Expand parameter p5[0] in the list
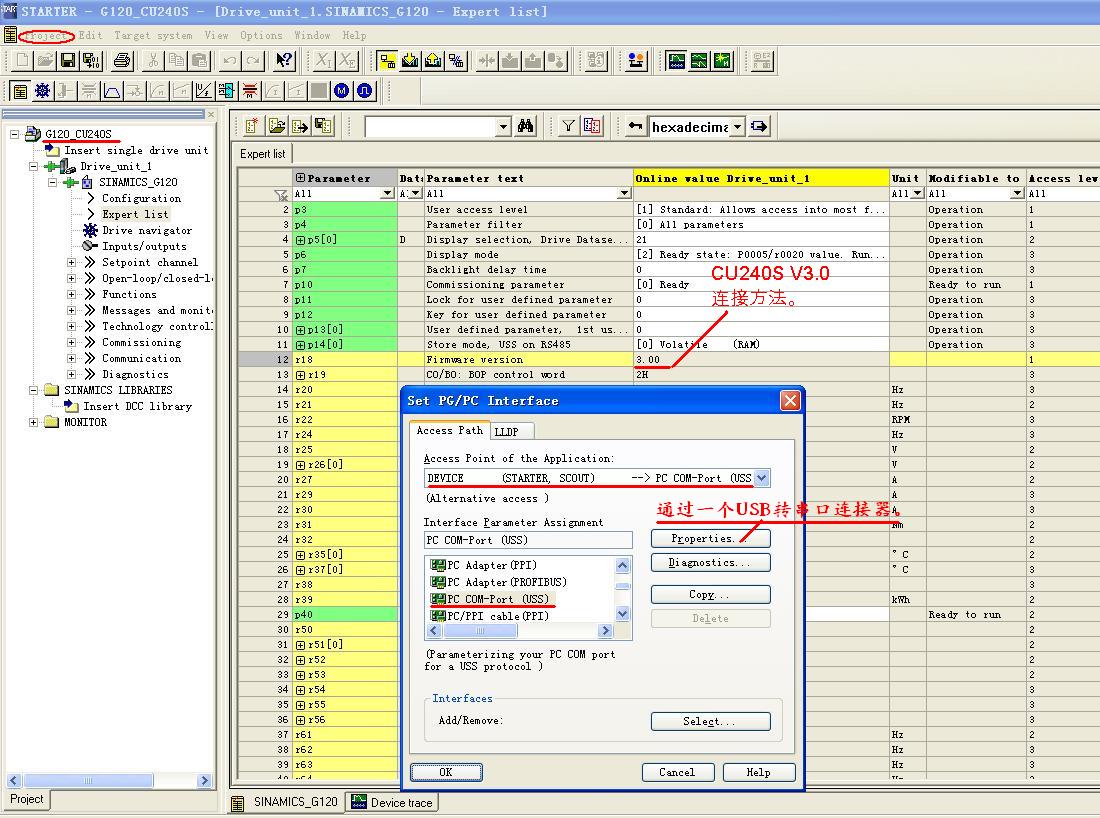 pyautogui.click(x=300, y=240)
